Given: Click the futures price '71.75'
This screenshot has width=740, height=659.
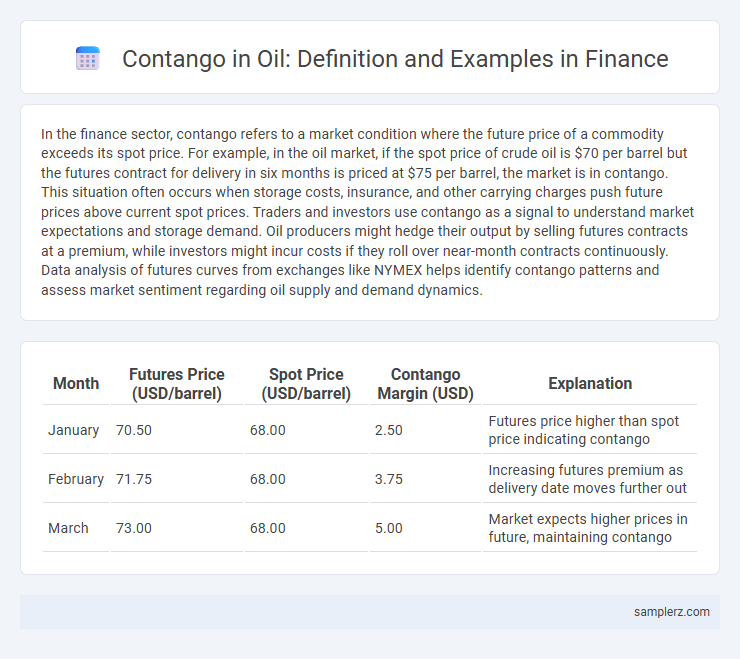Looking at the screenshot, I should point(134,479).
